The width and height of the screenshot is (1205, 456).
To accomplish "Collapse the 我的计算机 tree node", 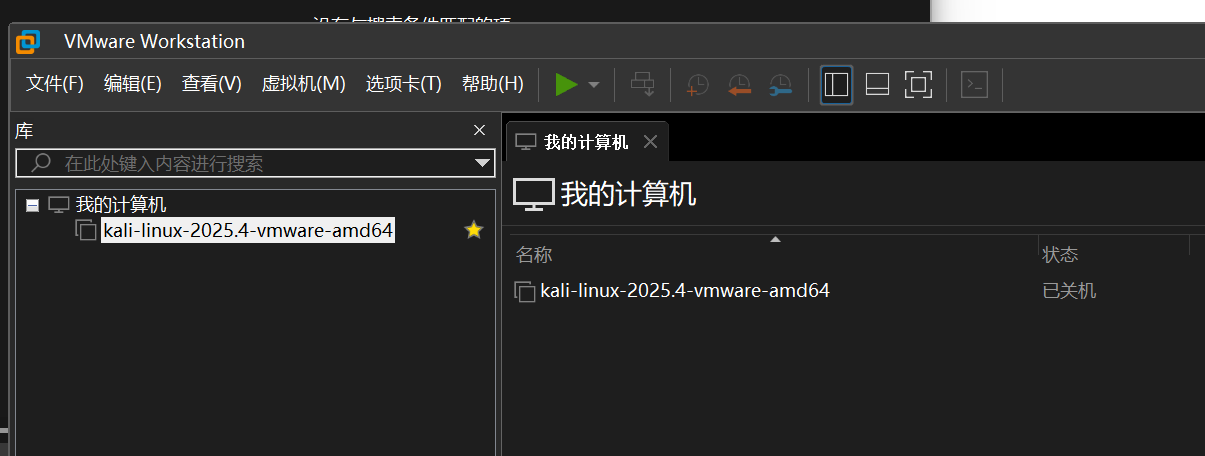I will click(32, 205).
